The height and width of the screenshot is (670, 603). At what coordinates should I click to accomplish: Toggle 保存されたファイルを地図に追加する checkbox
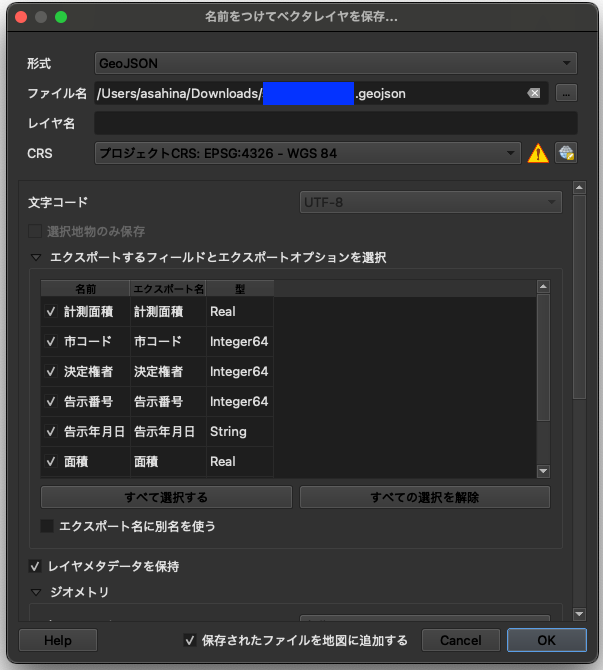click(190, 640)
